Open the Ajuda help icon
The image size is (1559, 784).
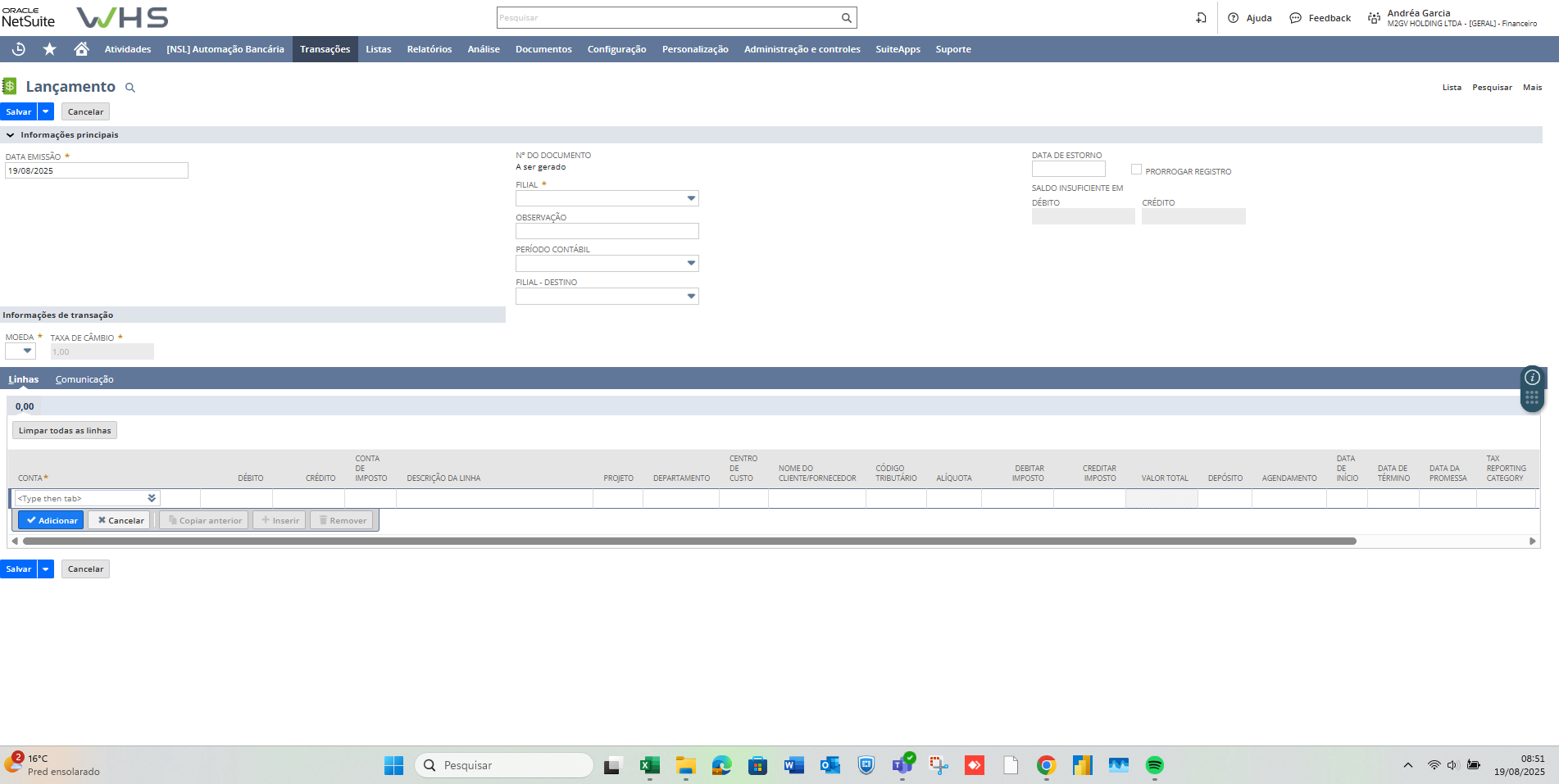click(x=1233, y=18)
